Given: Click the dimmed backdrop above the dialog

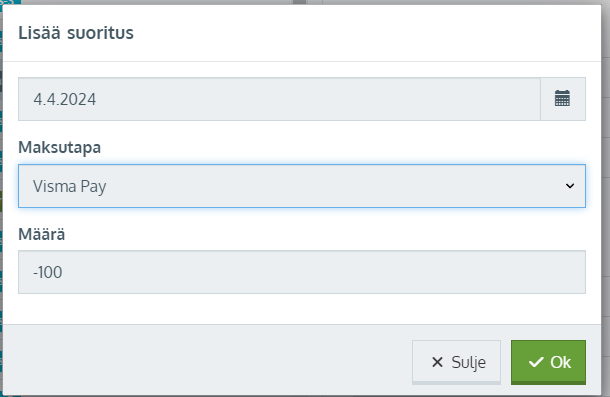Looking at the screenshot, I should tap(156, 2).
